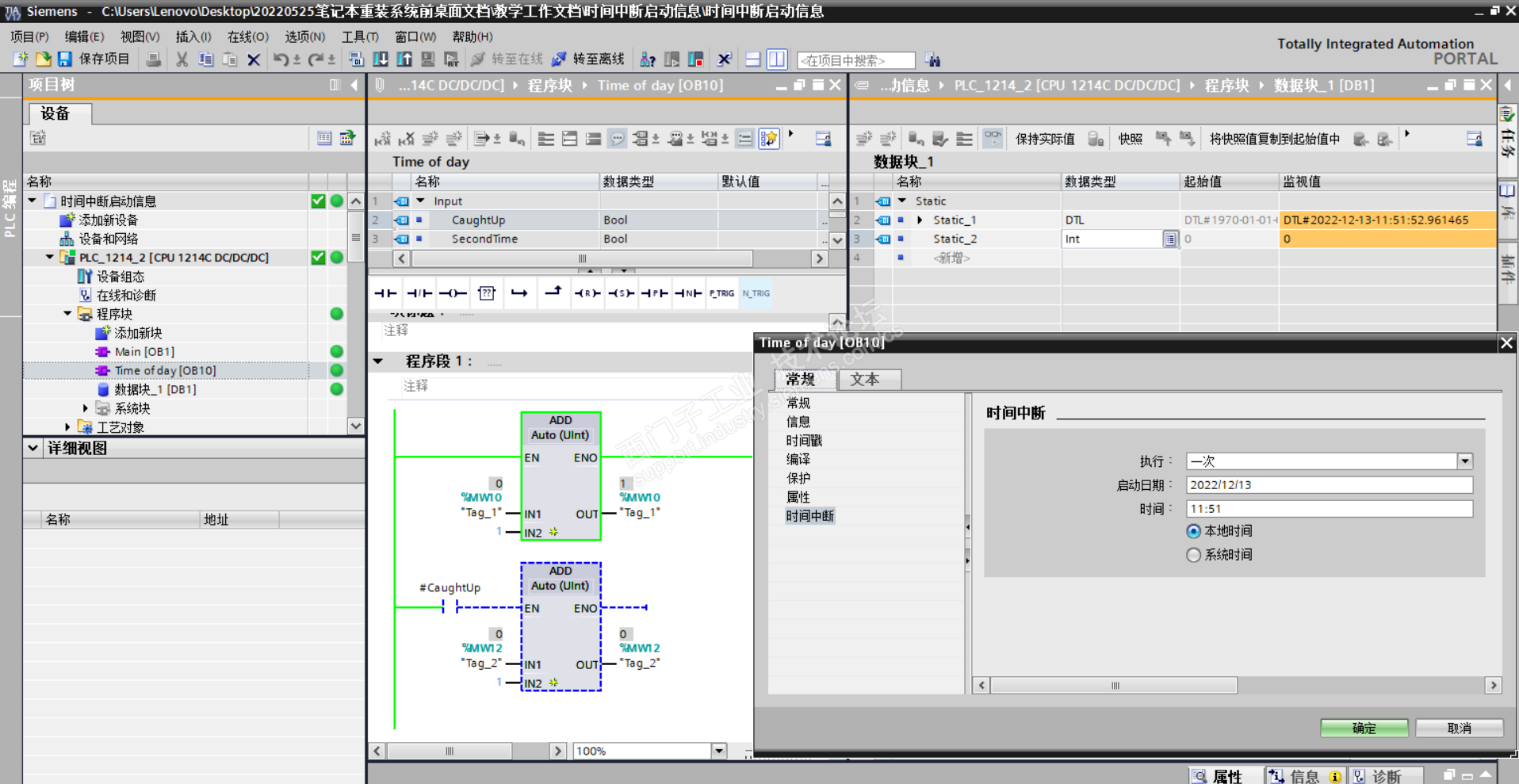The height and width of the screenshot is (784, 1519).
Task: Click the print icon in the main toolbar
Action: pyautogui.click(x=154, y=59)
